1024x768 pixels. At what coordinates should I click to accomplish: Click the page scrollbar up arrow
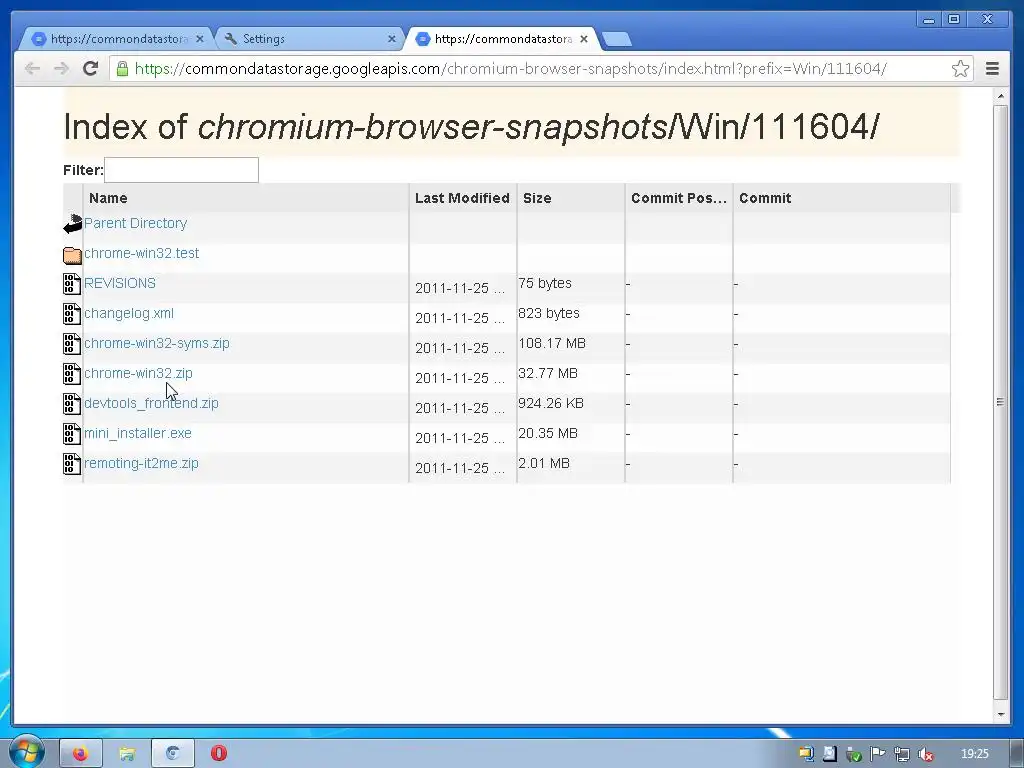click(1000, 97)
